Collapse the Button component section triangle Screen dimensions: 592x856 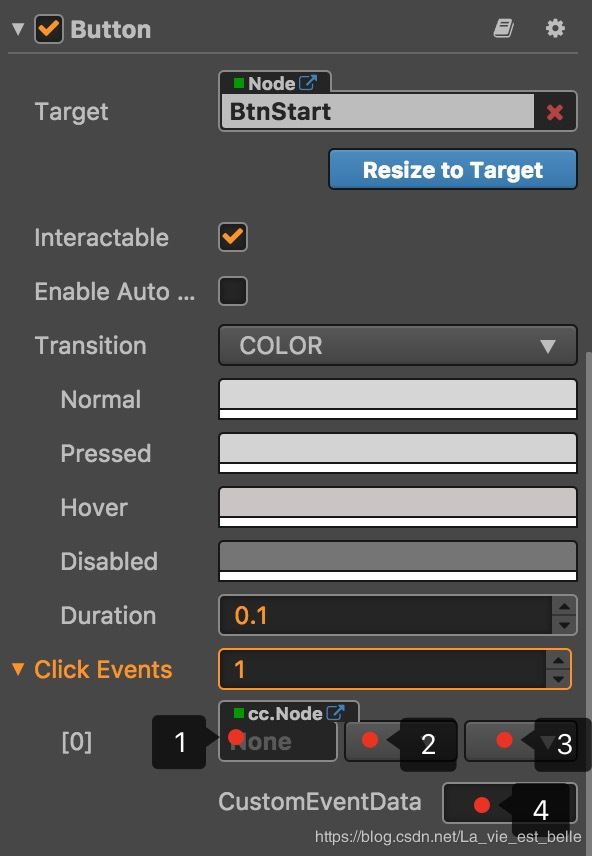click(x=19, y=28)
